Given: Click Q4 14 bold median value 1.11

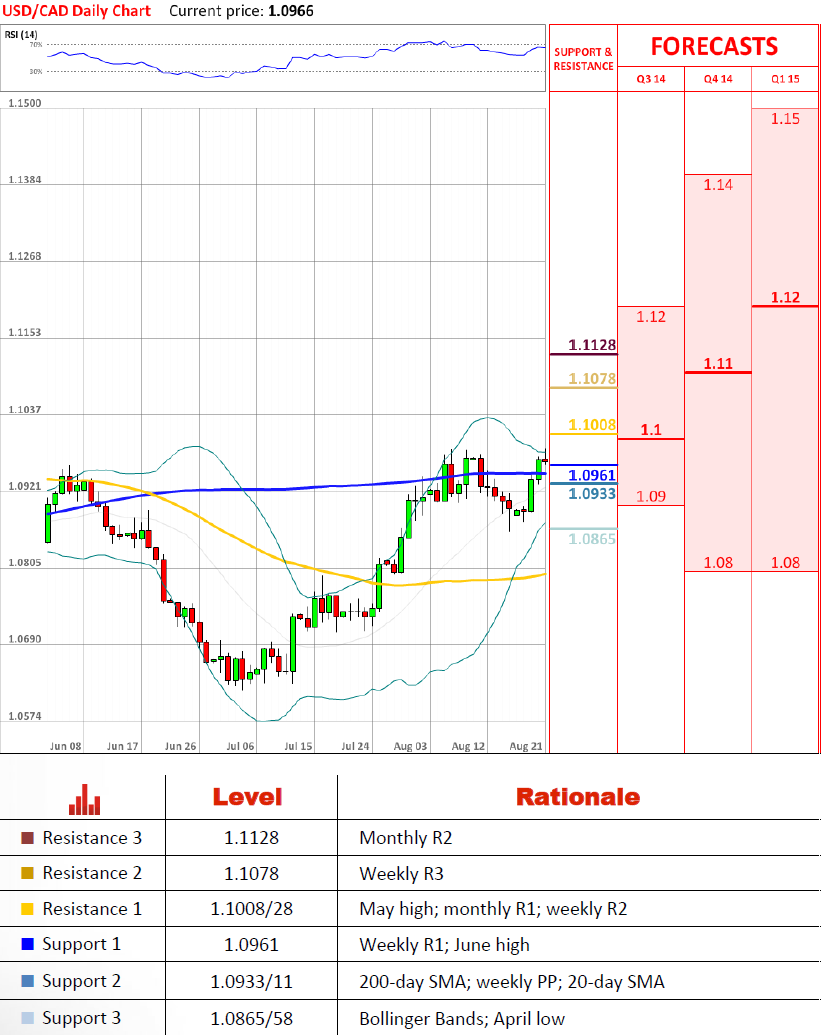Looking at the screenshot, I should coord(718,364).
